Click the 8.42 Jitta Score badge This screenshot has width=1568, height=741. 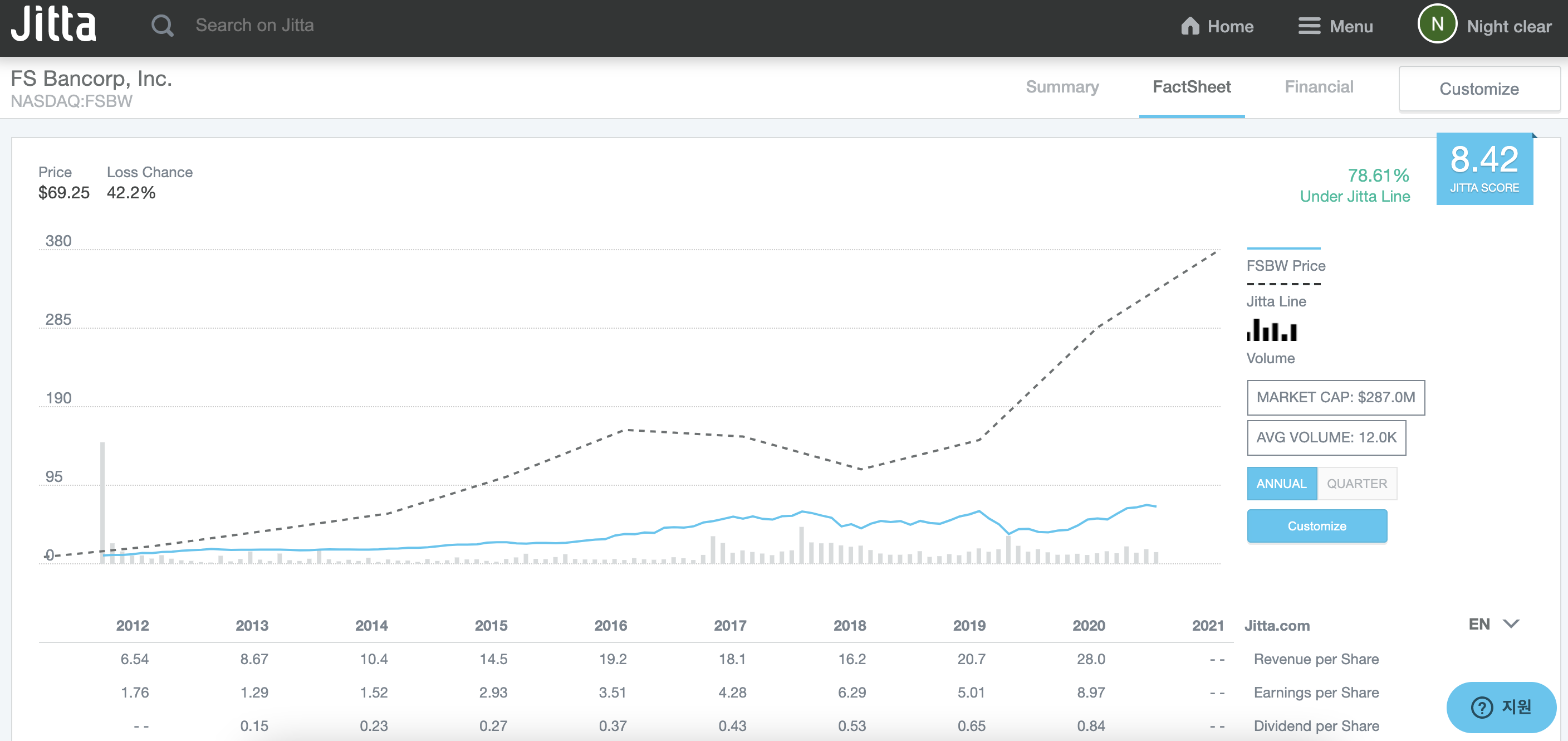pos(1484,169)
